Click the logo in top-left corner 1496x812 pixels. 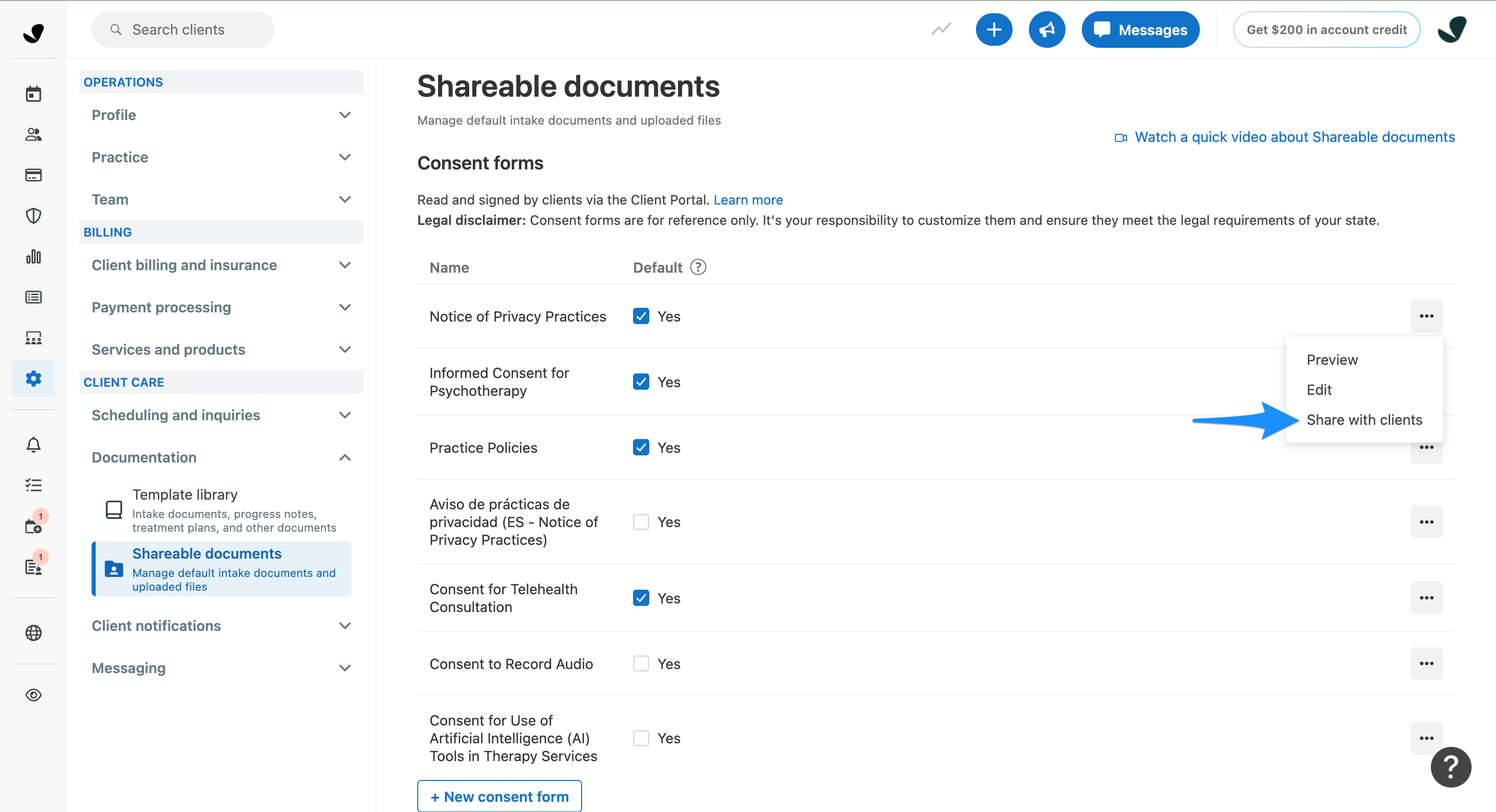click(x=33, y=33)
